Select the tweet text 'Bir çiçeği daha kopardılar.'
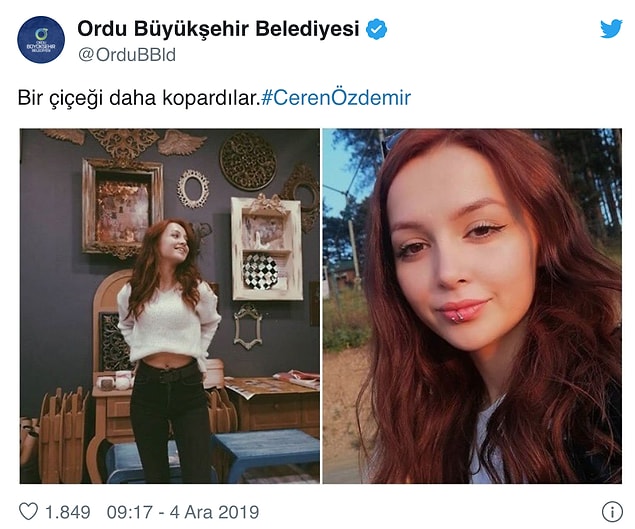 pyautogui.click(x=139, y=98)
